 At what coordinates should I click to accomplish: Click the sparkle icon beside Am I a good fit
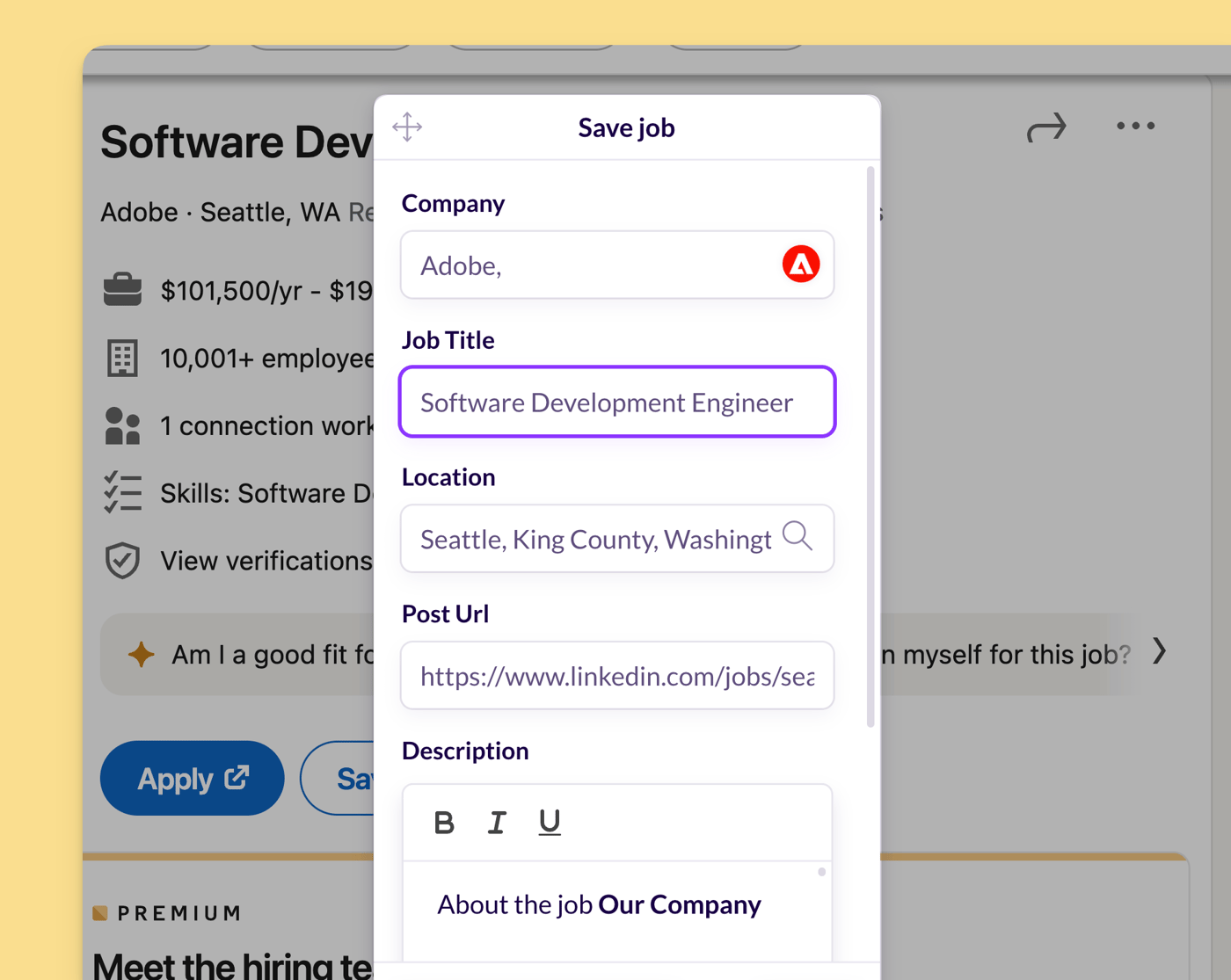click(141, 654)
